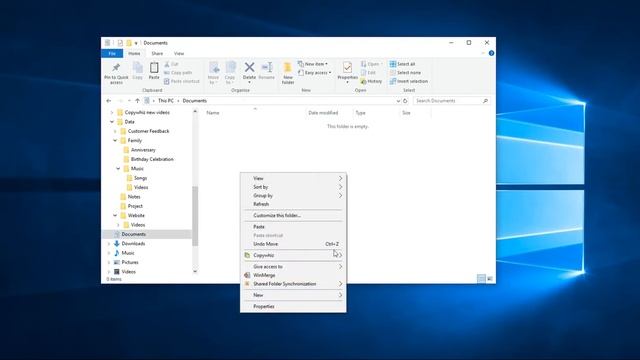The image size is (640, 360).
Task: Click Select all in the ribbon
Action: click(402, 64)
